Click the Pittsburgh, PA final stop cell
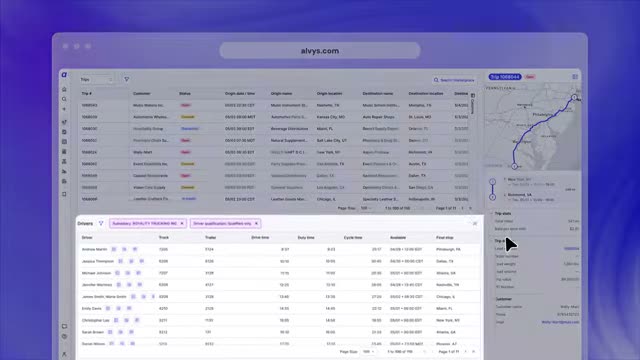This screenshot has height=360, width=640. (448, 249)
